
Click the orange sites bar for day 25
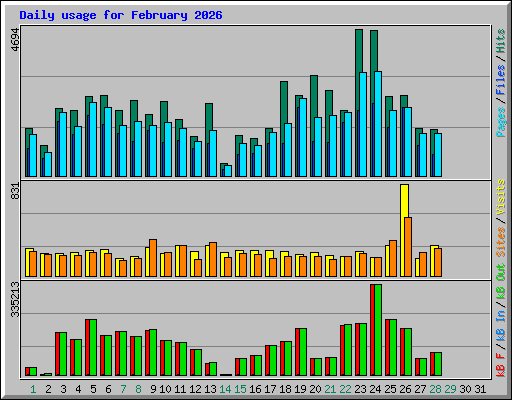[x=393, y=259]
